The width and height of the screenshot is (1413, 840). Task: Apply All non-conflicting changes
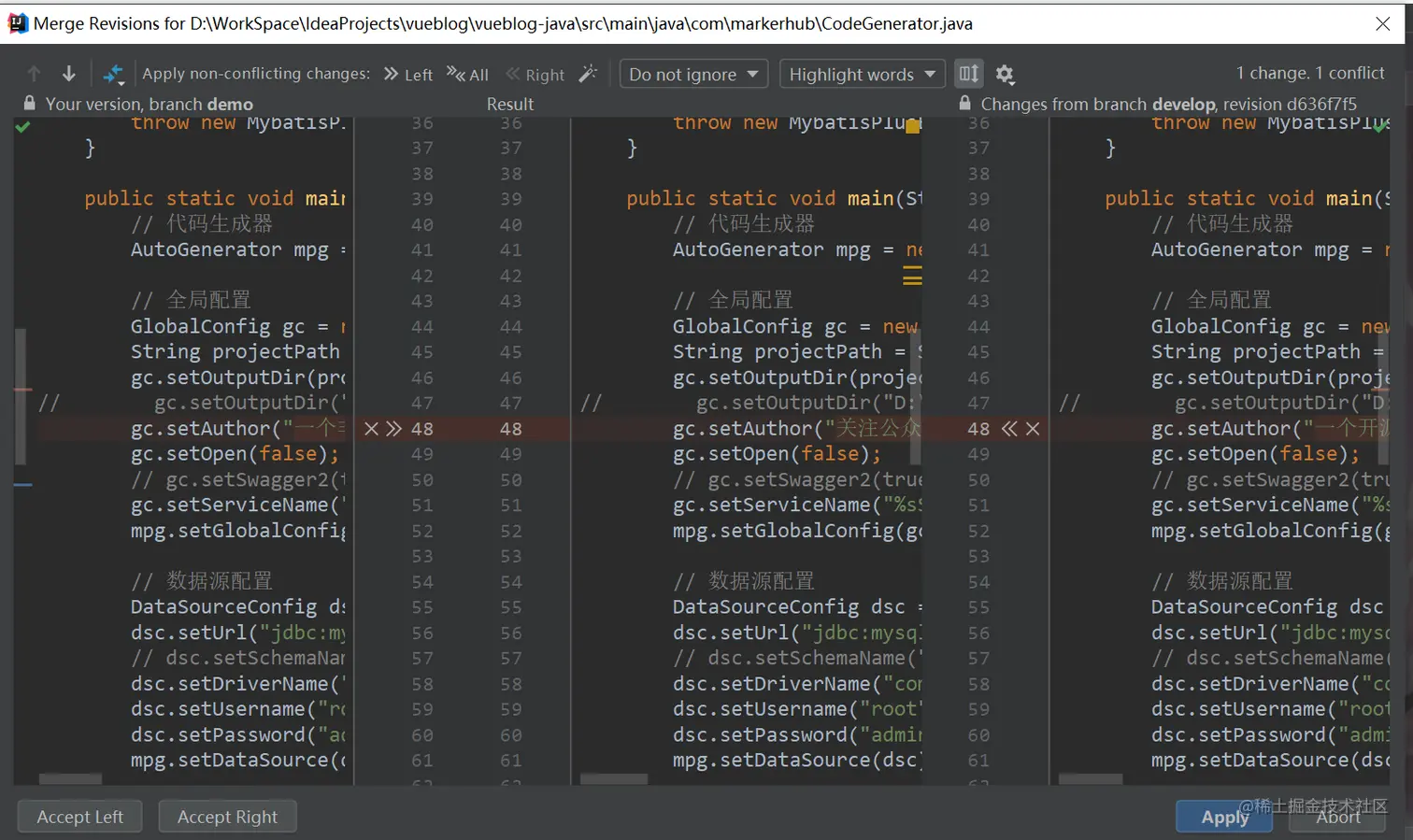pyautogui.click(x=467, y=75)
